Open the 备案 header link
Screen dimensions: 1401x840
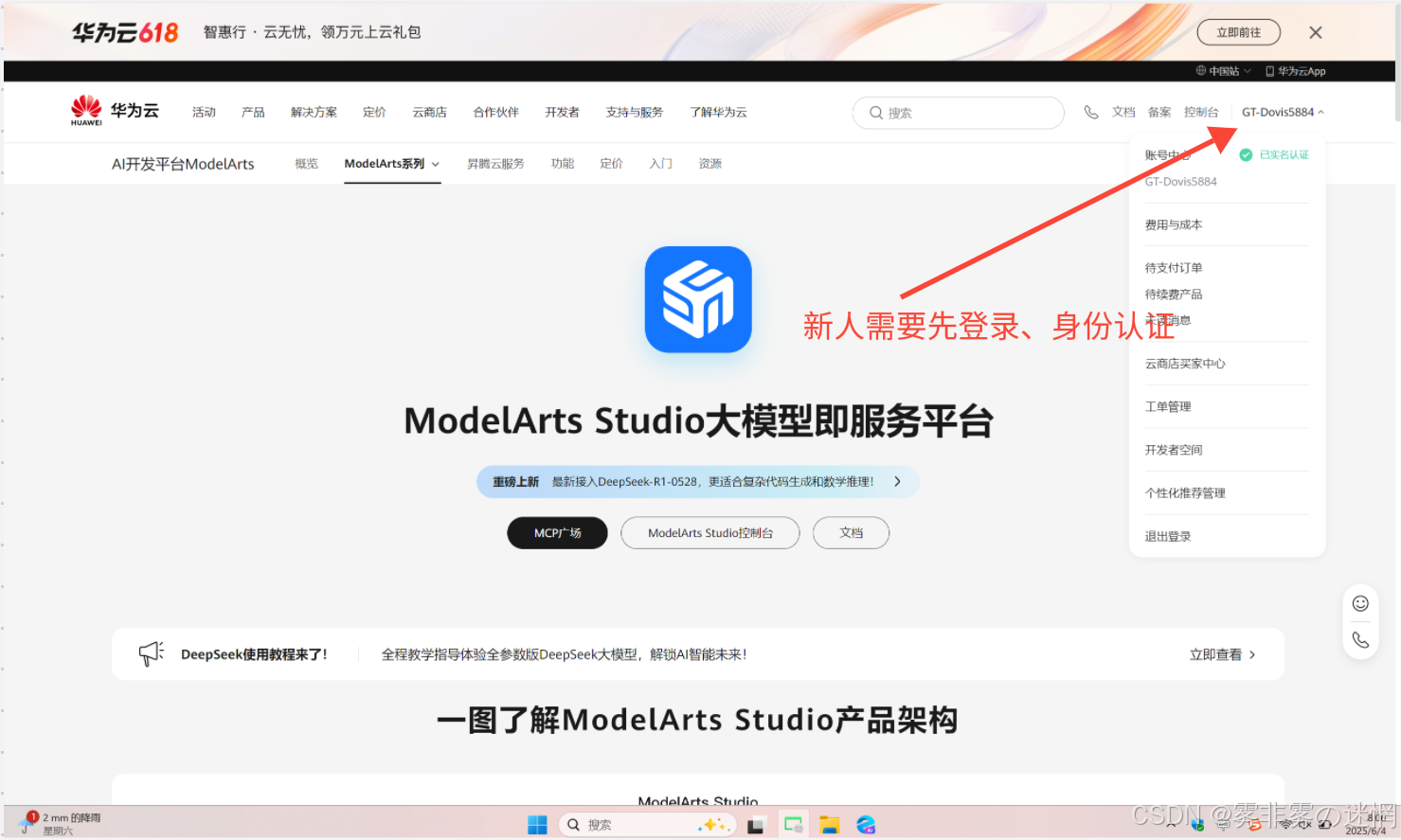click(1159, 112)
